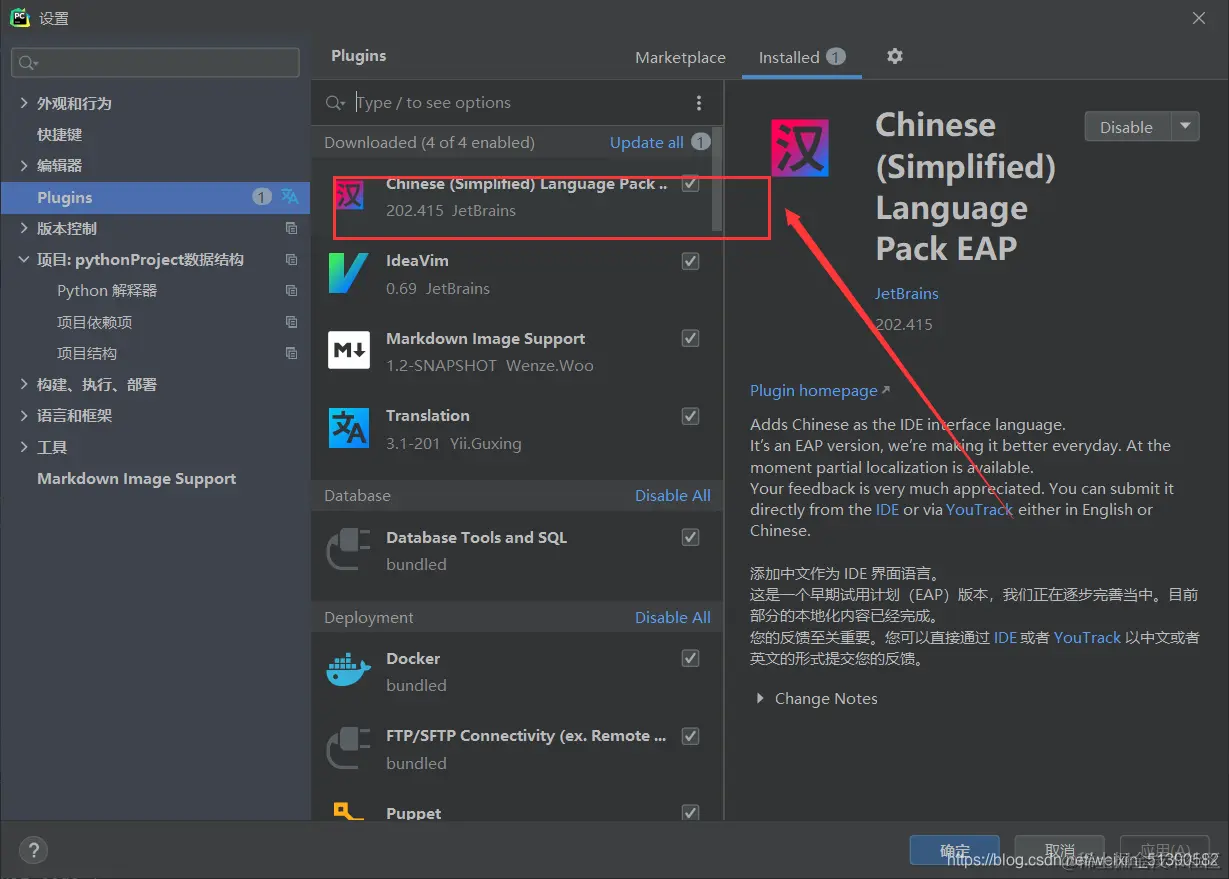
Task: Toggle the Markdown Image Support checkbox
Action: click(x=690, y=338)
